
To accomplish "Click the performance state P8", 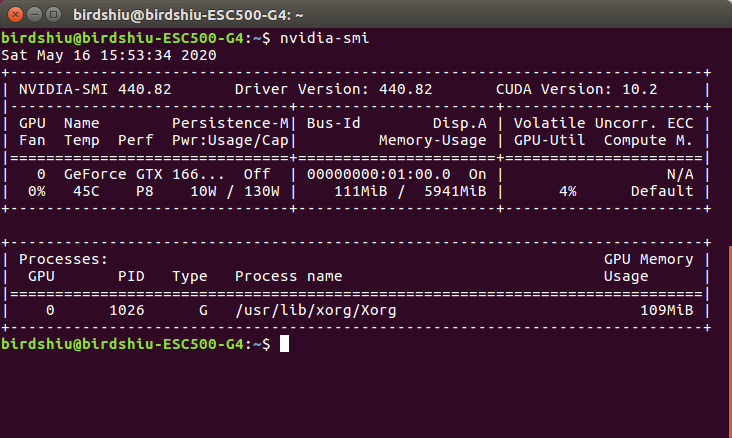I will tap(145, 191).
